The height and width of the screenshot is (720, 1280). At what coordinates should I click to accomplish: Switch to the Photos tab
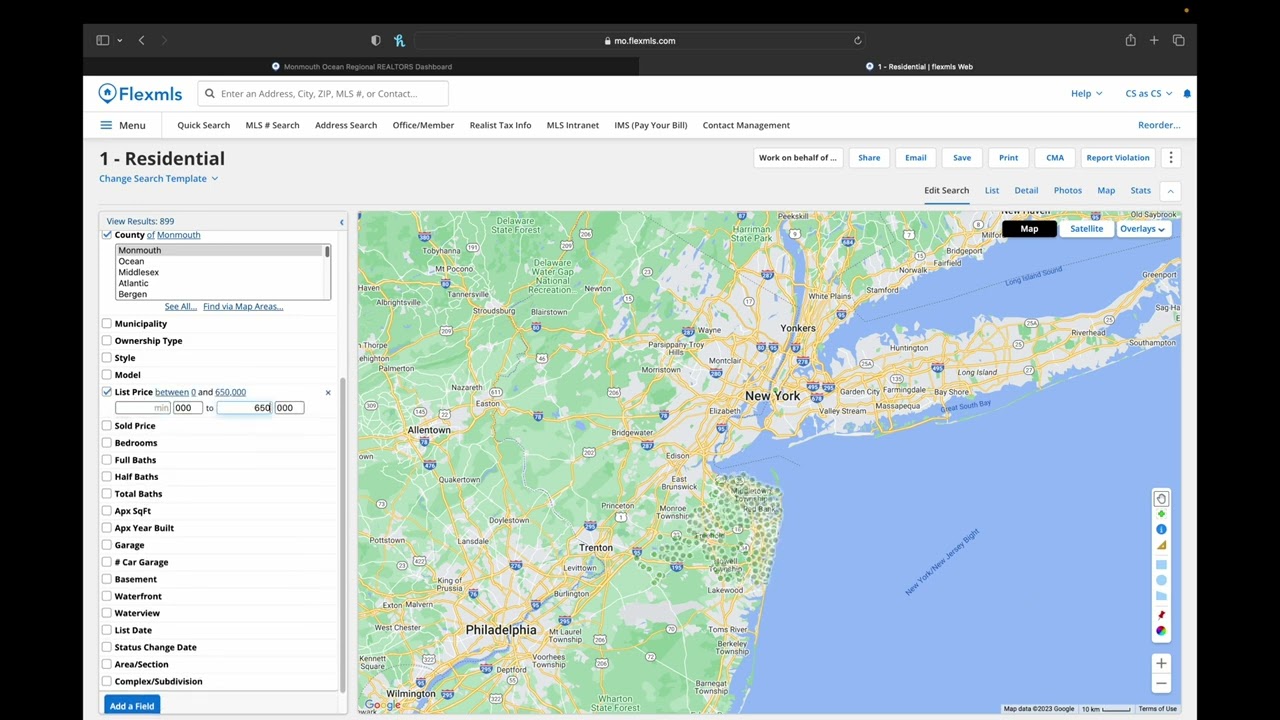[x=1067, y=191]
